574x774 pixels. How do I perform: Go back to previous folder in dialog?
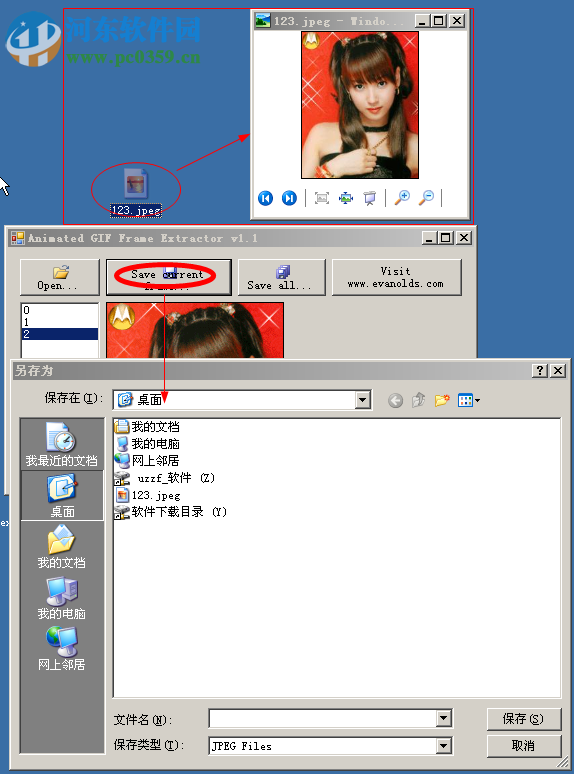click(395, 400)
